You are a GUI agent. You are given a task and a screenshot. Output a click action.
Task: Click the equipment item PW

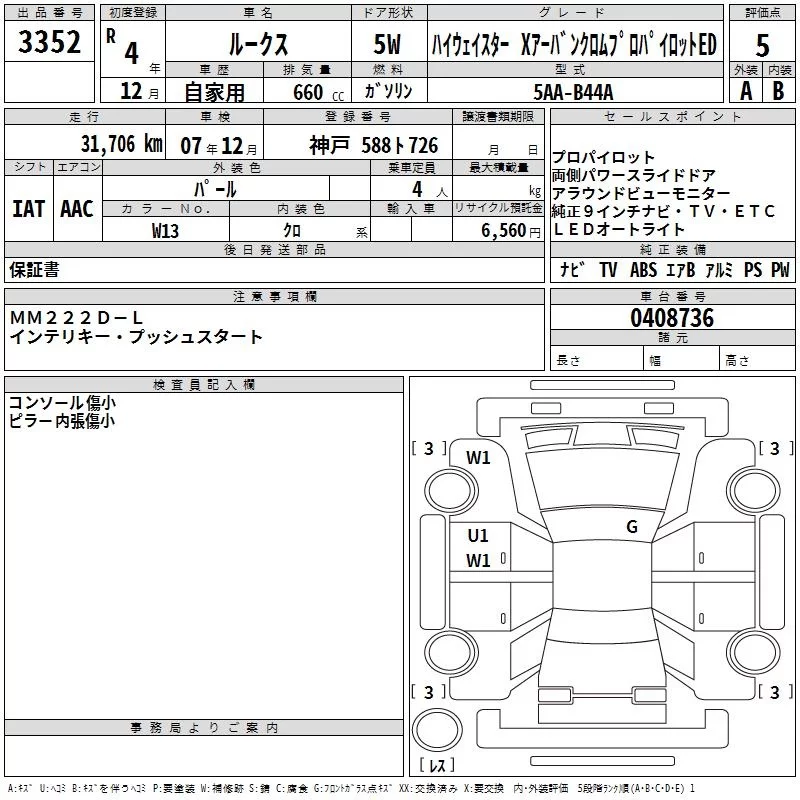point(780,269)
